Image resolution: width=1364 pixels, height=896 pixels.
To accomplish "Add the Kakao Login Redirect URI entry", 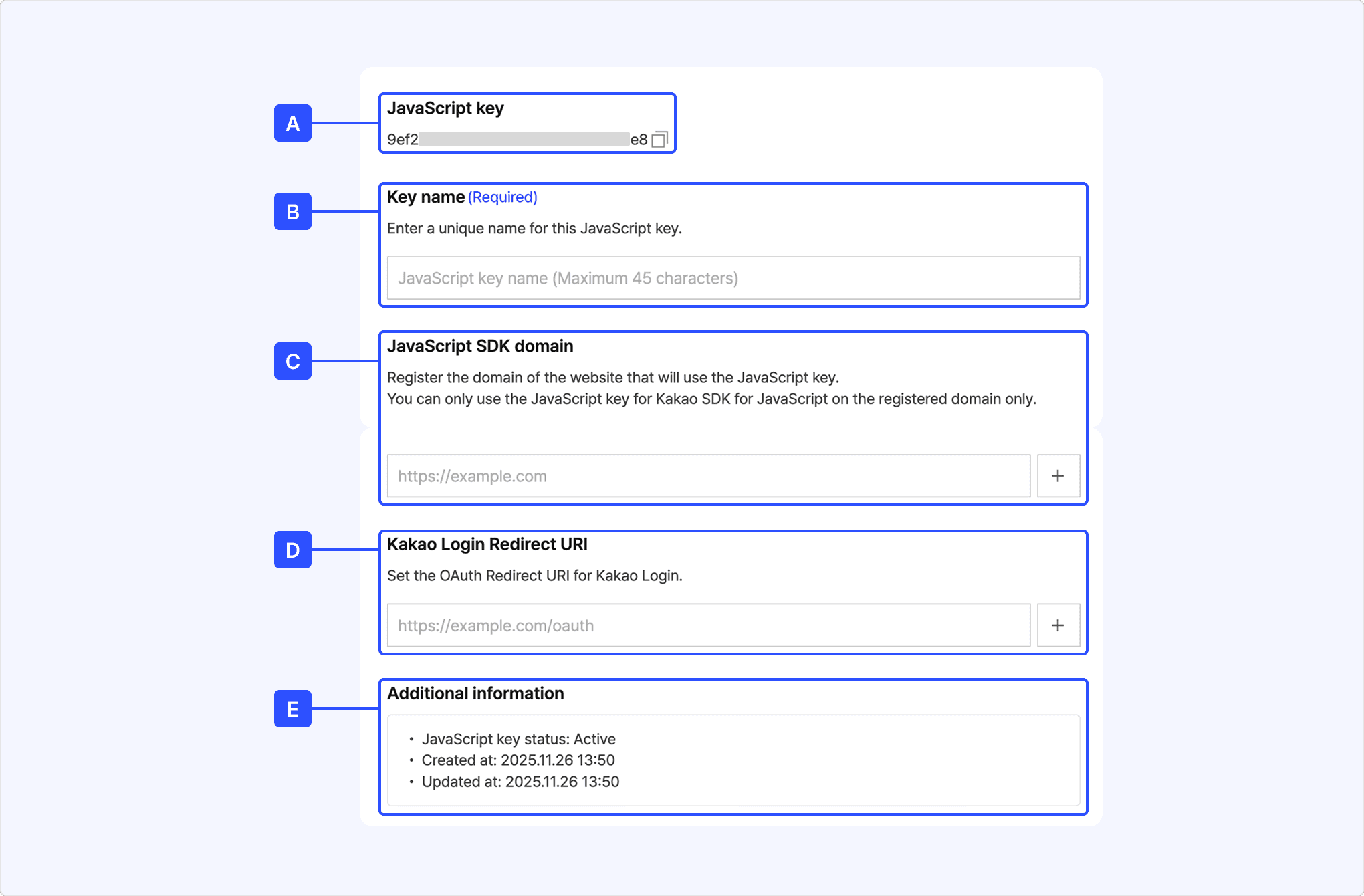I will [1058, 625].
